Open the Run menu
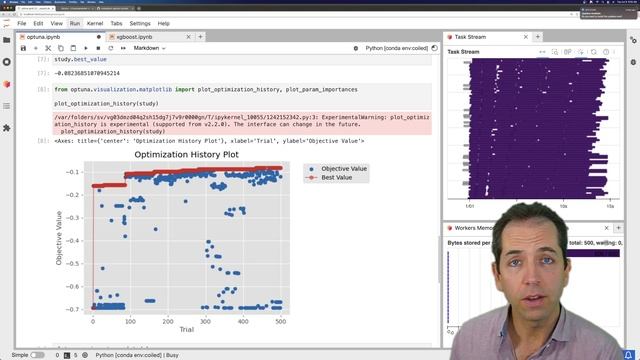The image size is (640, 360). click(75, 24)
